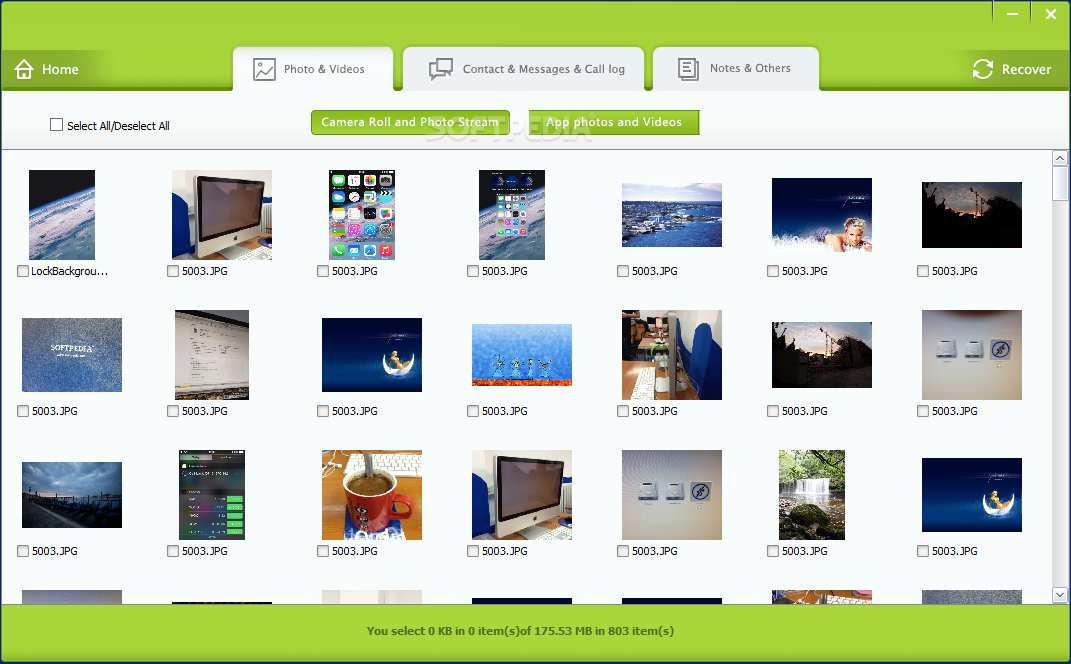This screenshot has height=664, width=1071.
Task: Check the box under the dark iOS settings screenshot
Action: click(x=173, y=551)
